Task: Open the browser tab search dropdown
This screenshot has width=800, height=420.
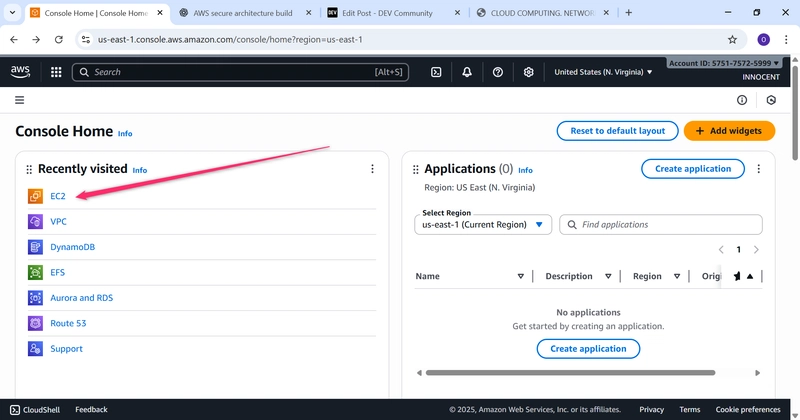Action: (x=12, y=13)
